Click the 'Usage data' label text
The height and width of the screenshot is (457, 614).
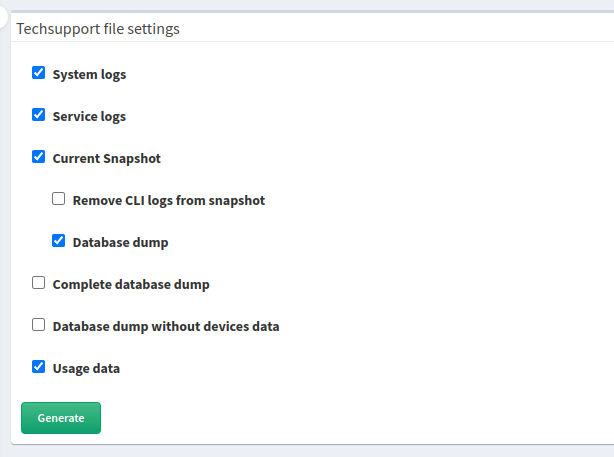[x=86, y=368]
